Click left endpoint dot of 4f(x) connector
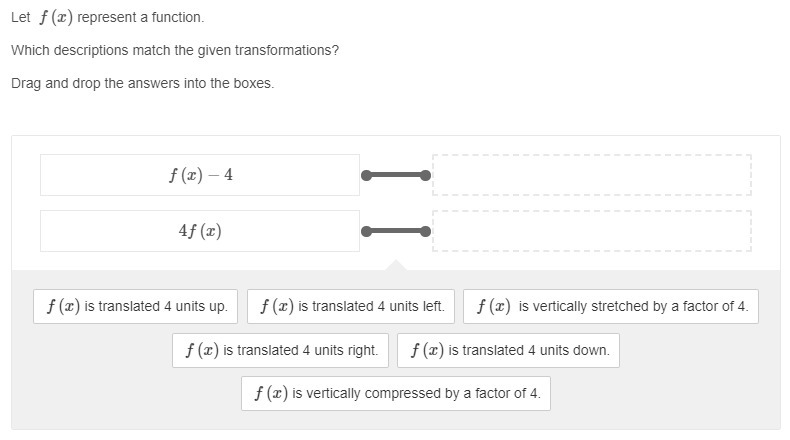Viewport: 790px width, 440px height. coord(367,231)
